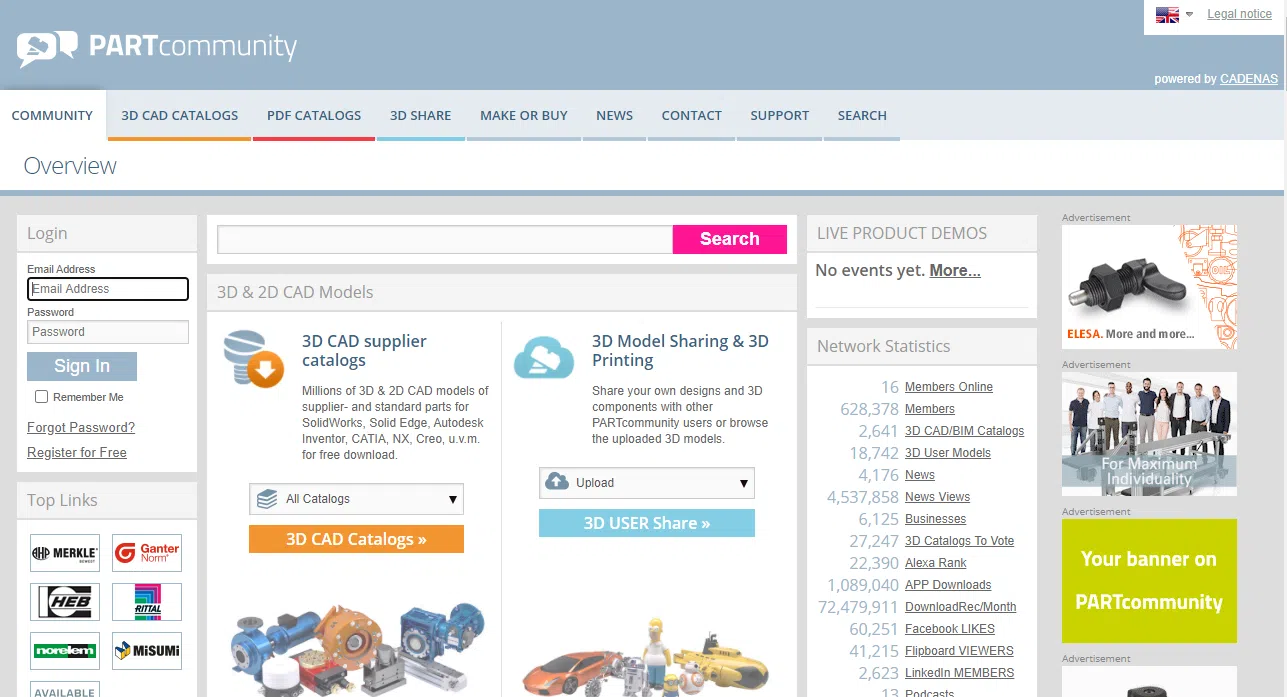Select the MiSUMi partner logo
The height and width of the screenshot is (697, 1287).
tap(146, 650)
